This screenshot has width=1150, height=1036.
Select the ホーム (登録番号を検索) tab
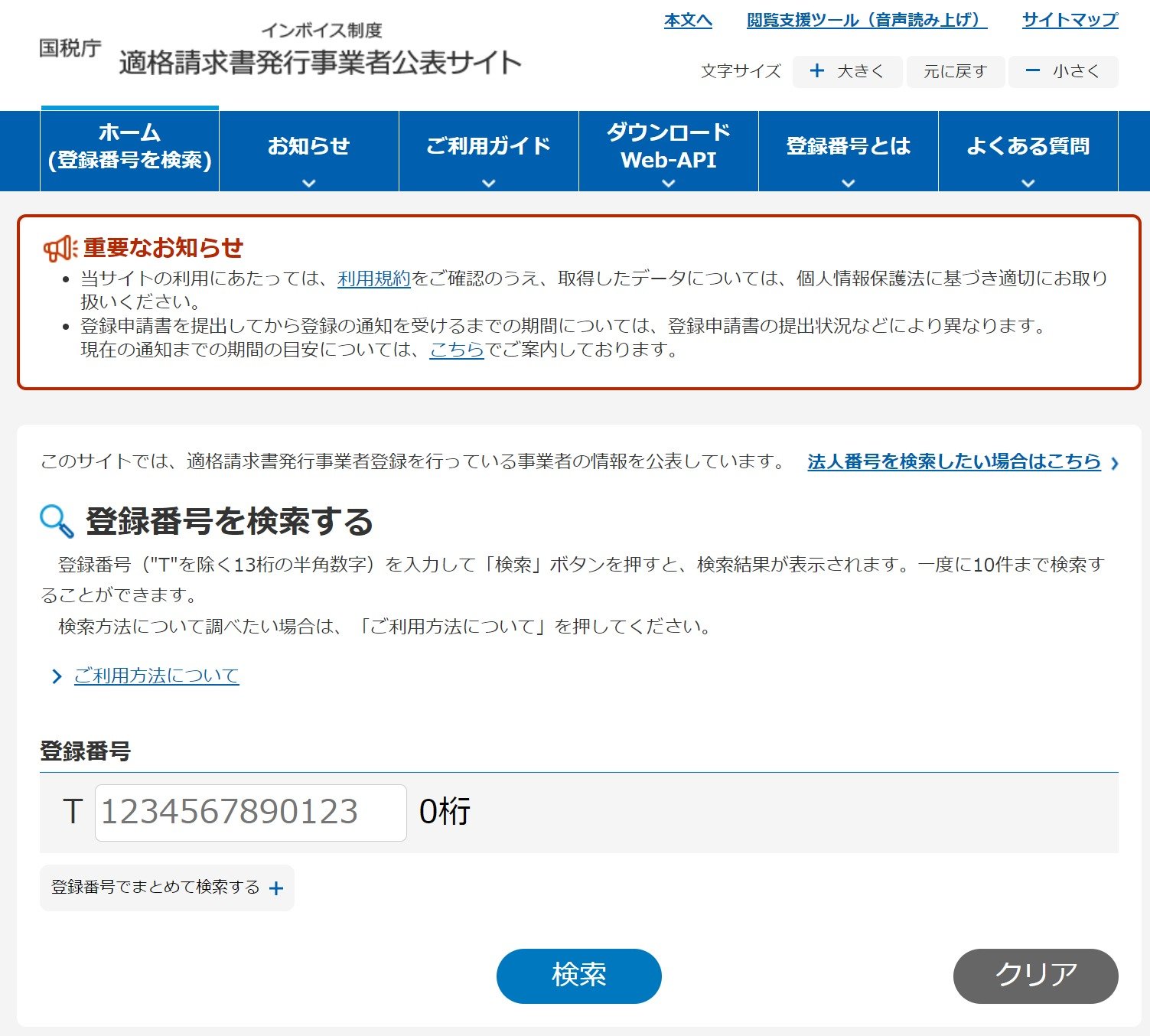coord(130,147)
